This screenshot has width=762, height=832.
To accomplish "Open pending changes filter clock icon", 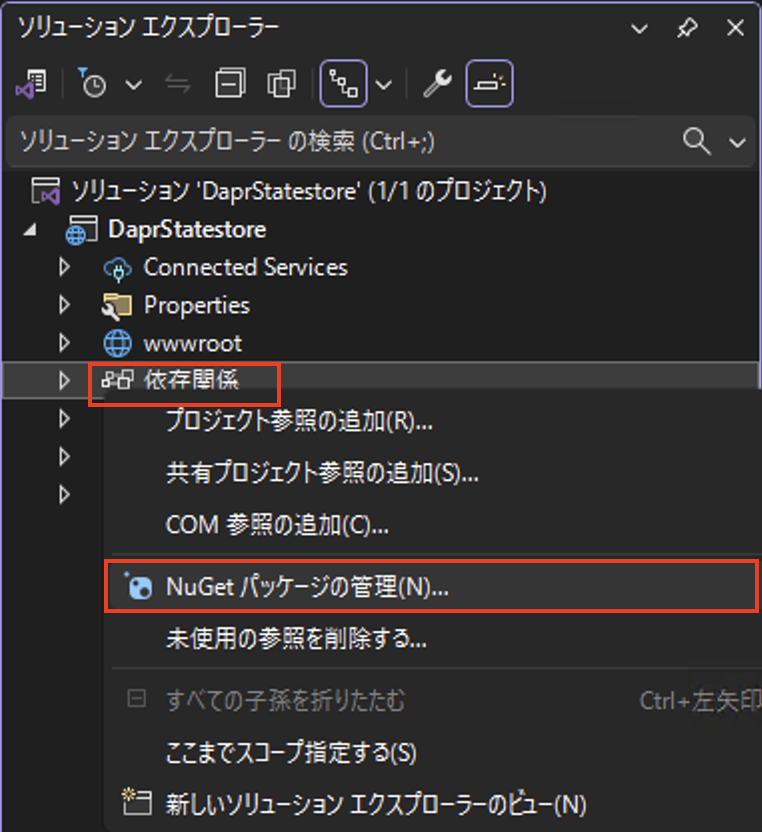I will pyautogui.click(x=92, y=83).
